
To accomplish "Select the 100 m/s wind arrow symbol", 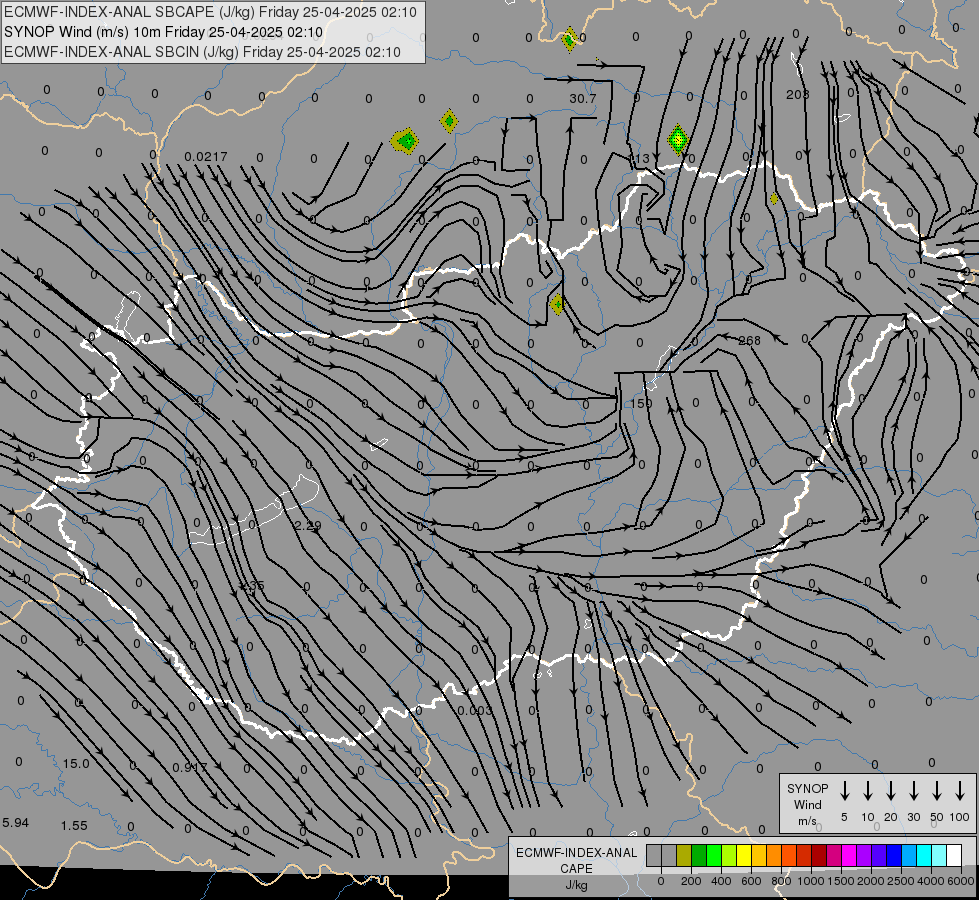I will [x=960, y=791].
